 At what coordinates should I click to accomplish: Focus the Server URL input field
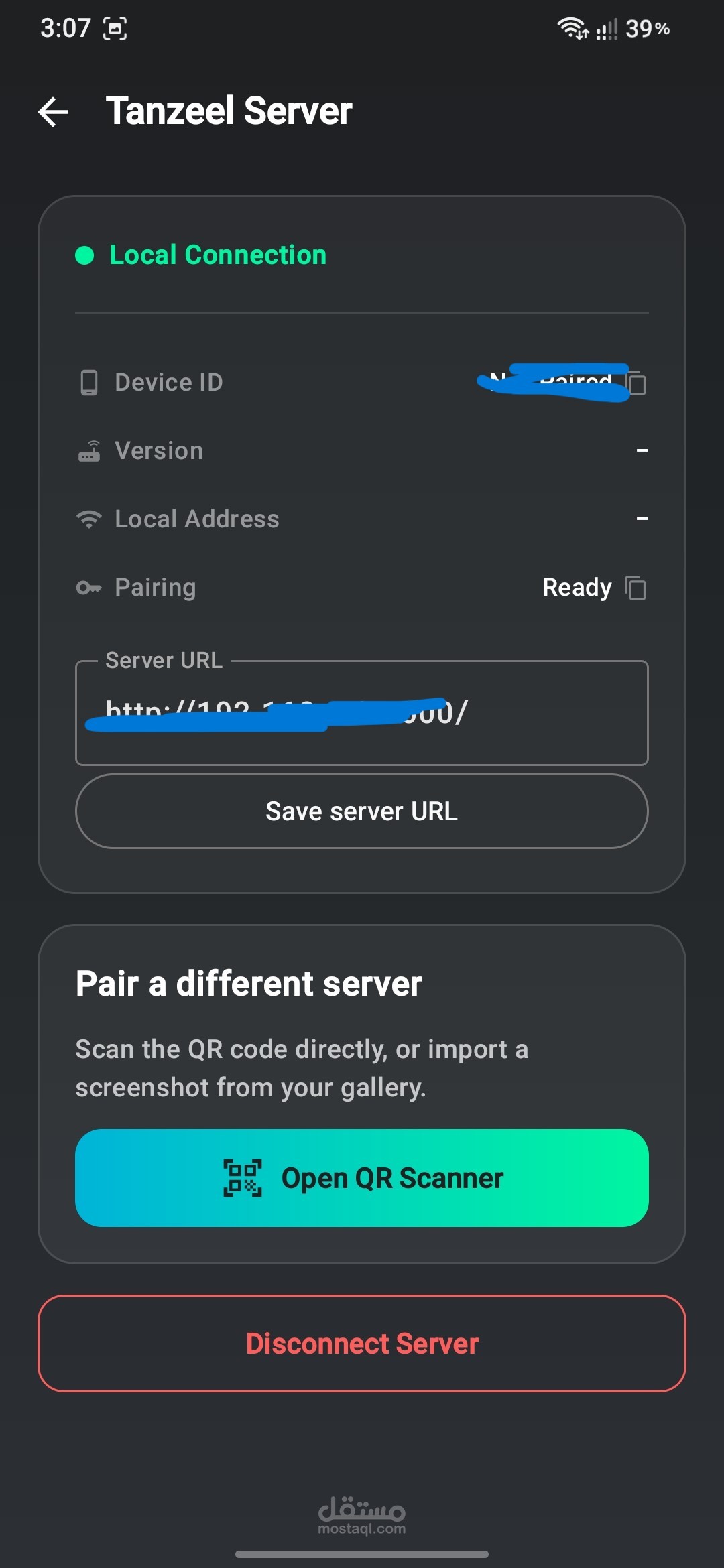(x=362, y=713)
